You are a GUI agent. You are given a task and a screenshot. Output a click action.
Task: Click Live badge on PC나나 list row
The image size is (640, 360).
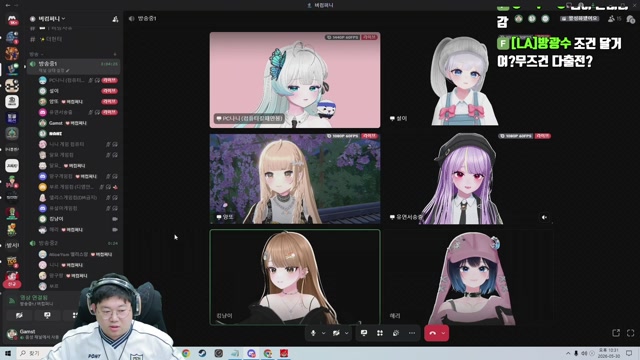tap(109, 80)
